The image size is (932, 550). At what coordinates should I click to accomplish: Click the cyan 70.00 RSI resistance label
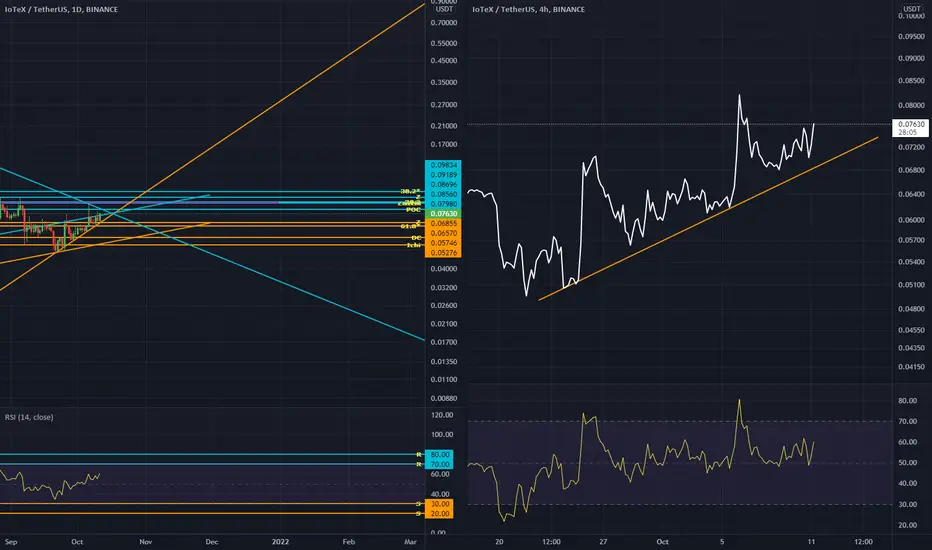439,464
